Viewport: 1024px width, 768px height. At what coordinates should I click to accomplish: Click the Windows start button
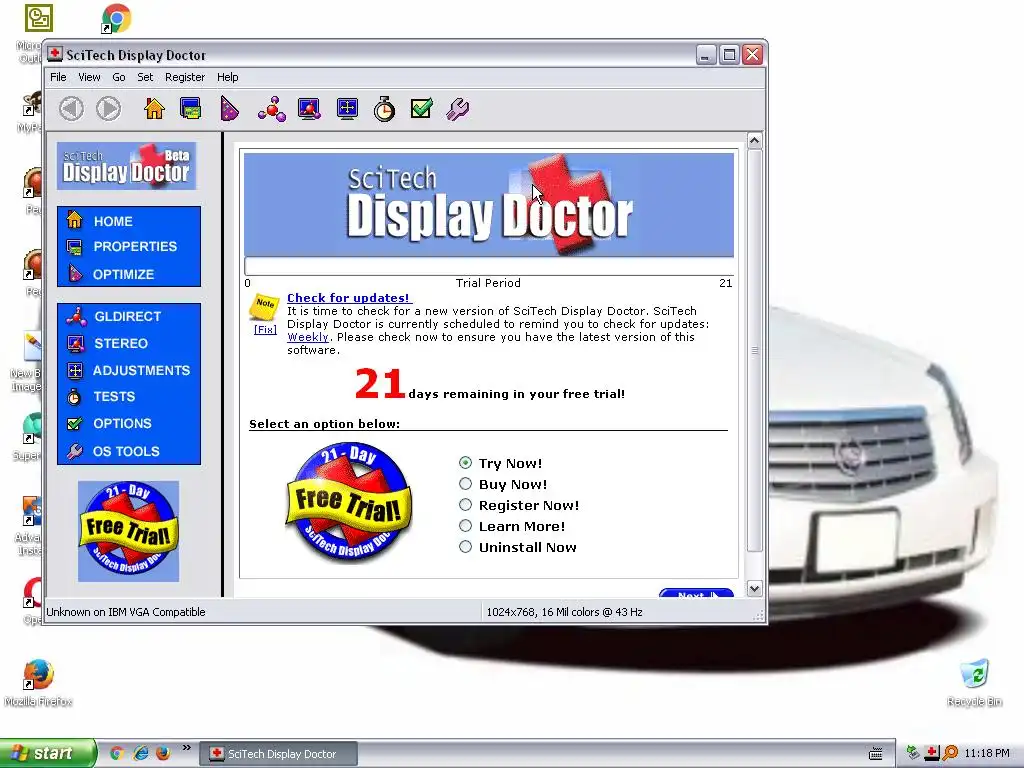[x=48, y=753]
